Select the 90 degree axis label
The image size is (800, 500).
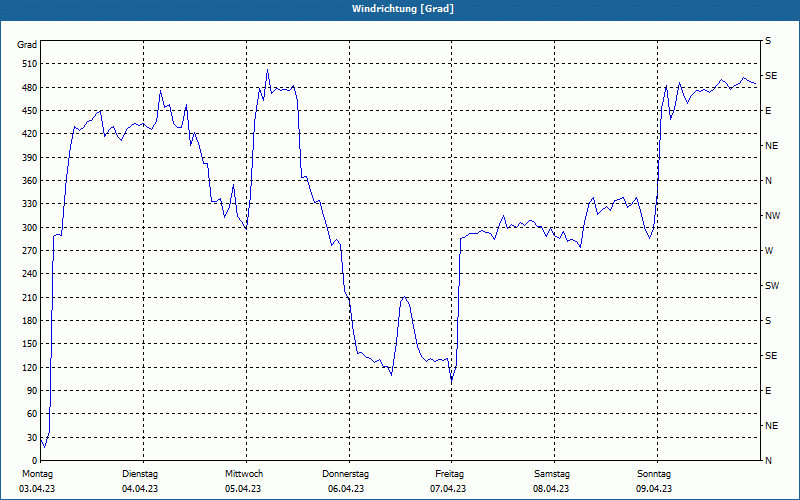pyautogui.click(x=32, y=390)
